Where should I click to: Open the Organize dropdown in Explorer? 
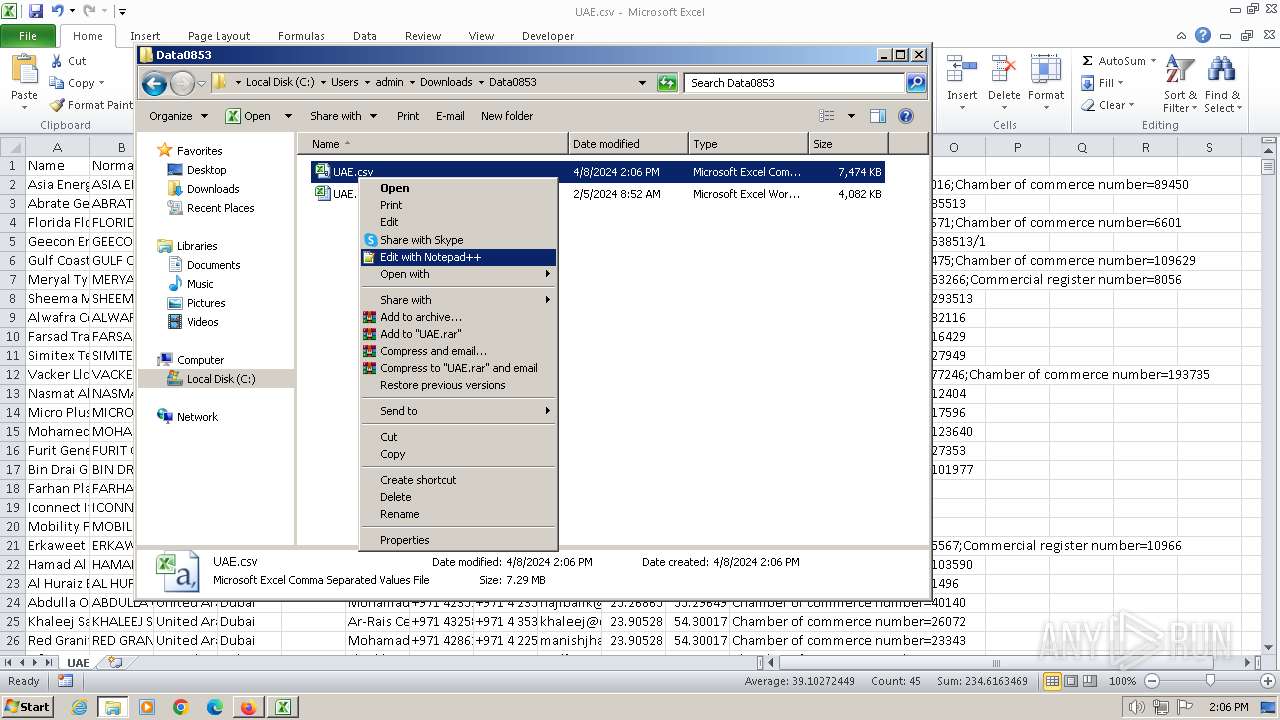pos(178,116)
